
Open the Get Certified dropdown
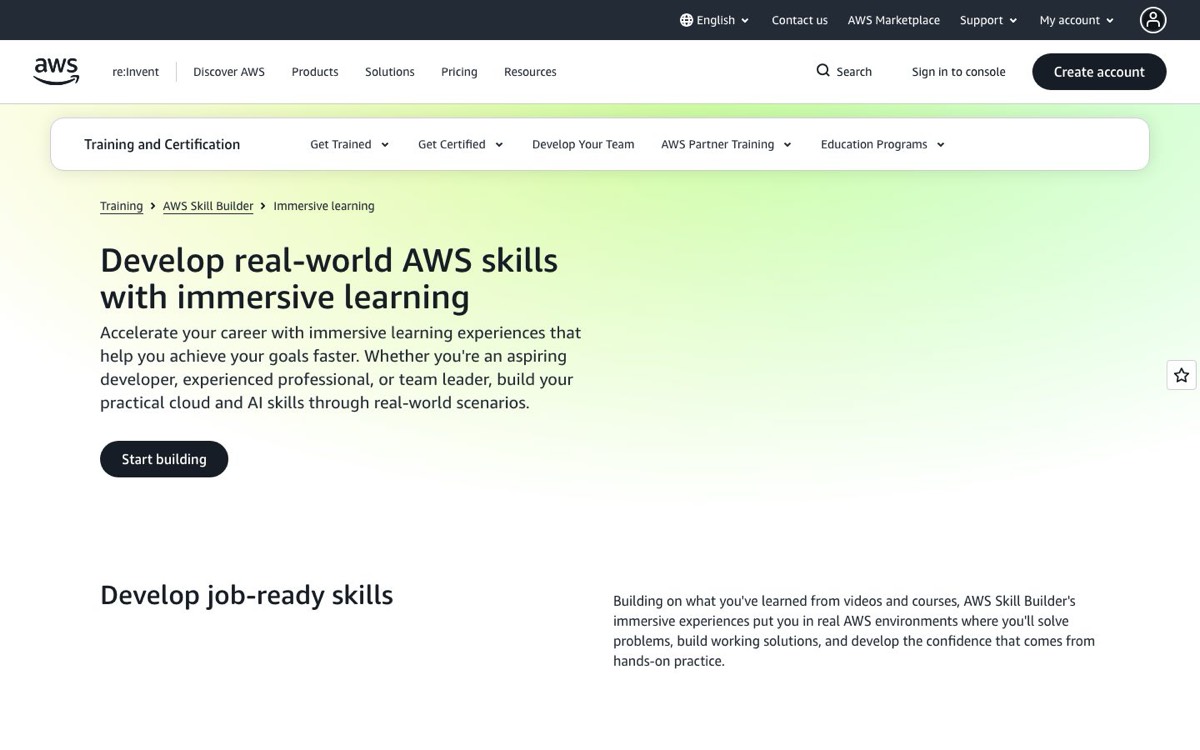(x=461, y=144)
